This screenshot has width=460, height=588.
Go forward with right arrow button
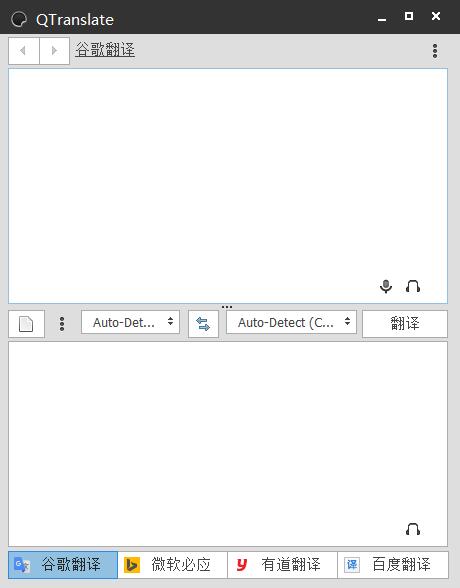[54, 51]
